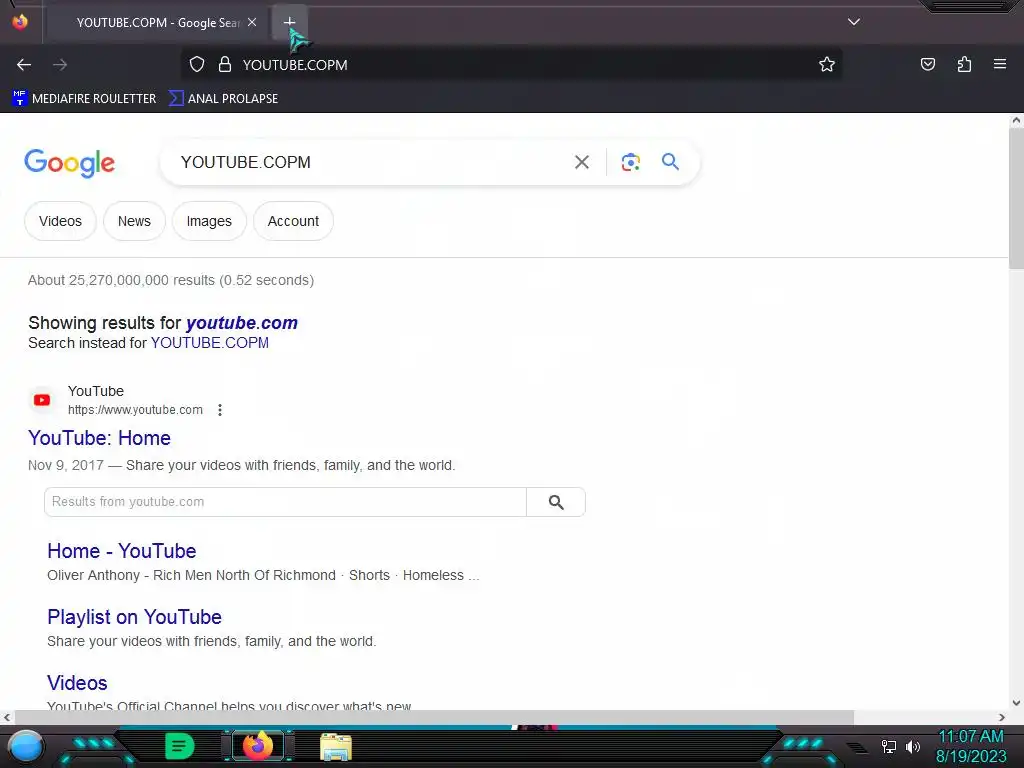This screenshot has width=1024, height=768.
Task: Click the horizontal scrollbar right arrow
Action: pos(1002,717)
